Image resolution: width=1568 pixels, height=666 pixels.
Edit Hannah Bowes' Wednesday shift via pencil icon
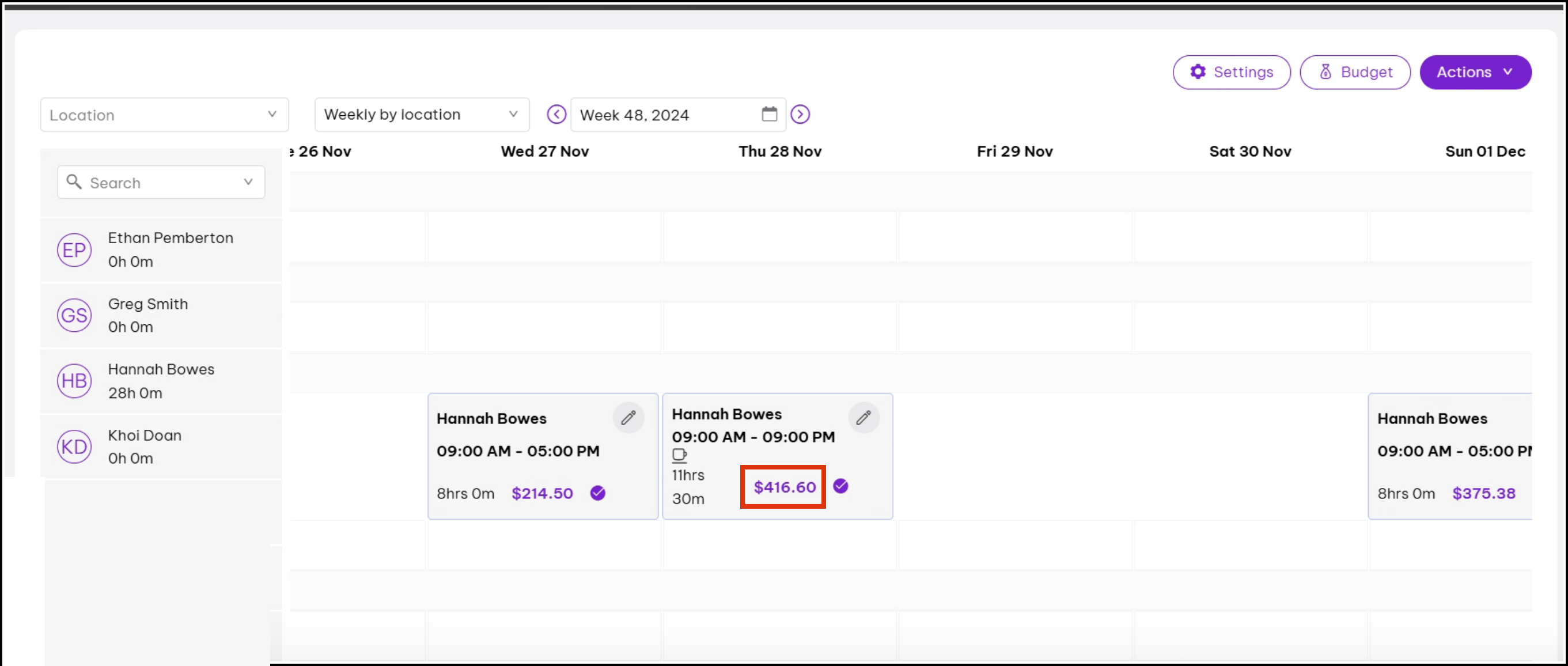point(628,418)
